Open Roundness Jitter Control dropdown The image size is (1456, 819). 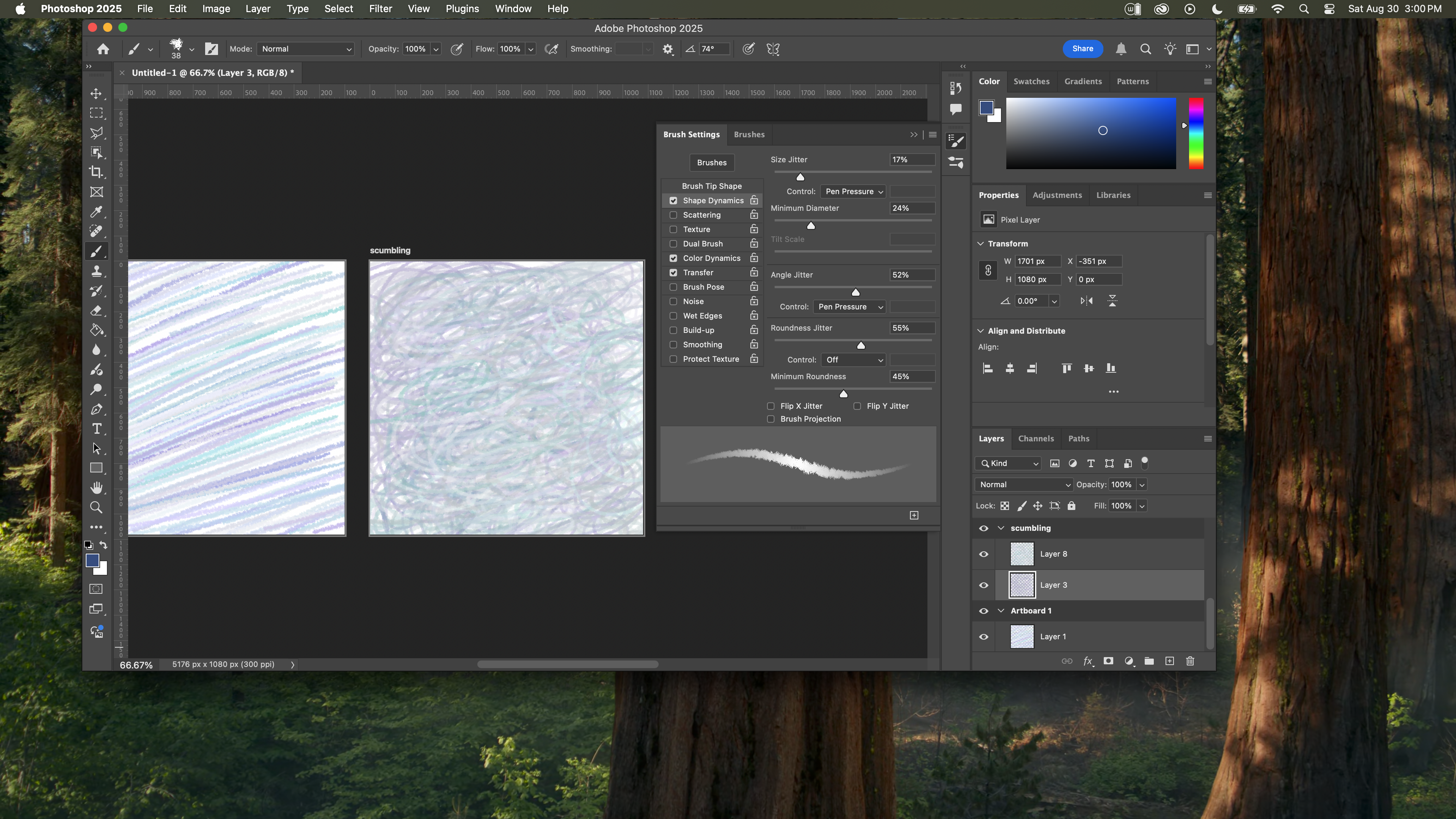(x=854, y=360)
